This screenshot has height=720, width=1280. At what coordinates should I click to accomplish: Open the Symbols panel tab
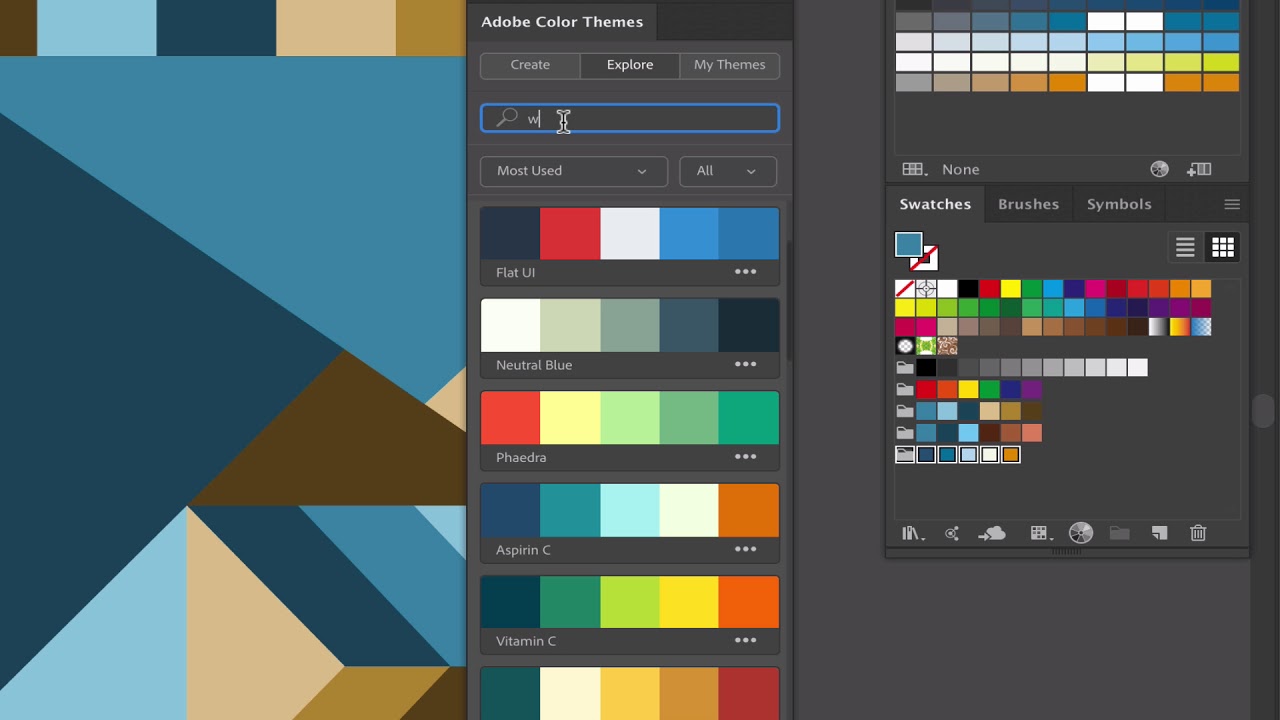(1119, 204)
